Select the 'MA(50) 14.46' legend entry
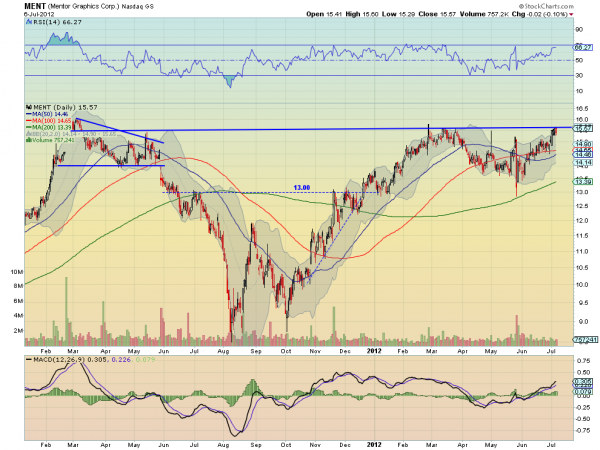The image size is (600, 450). coord(50,114)
